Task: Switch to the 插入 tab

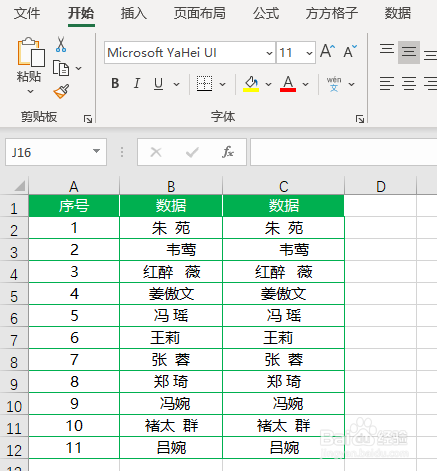Action: 134,13
